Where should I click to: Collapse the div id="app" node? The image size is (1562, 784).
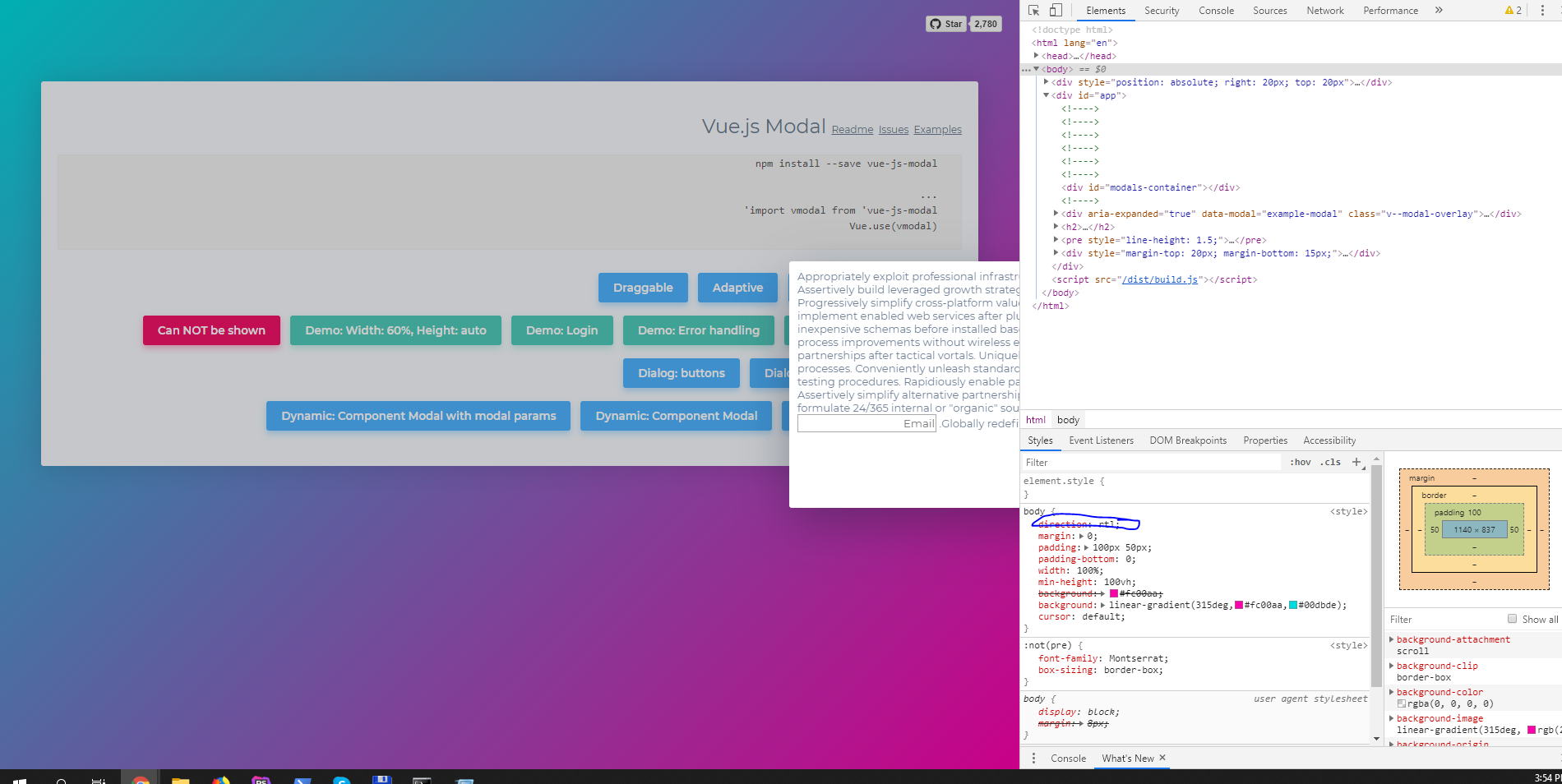point(1046,95)
